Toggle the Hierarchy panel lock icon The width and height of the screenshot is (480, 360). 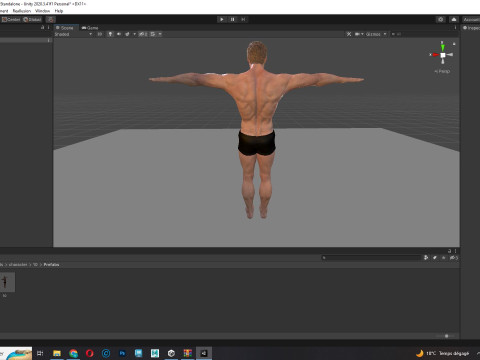tap(42, 27)
